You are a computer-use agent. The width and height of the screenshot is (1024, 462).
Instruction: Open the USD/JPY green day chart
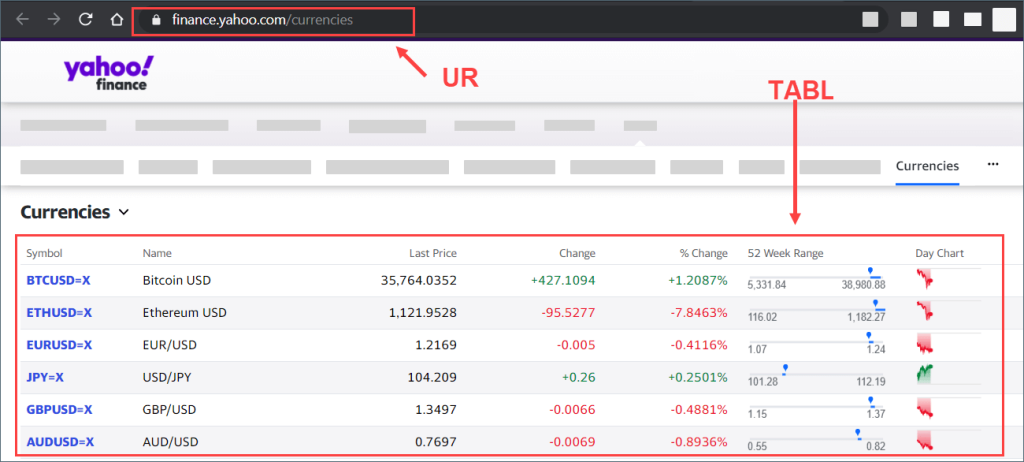pyautogui.click(x=926, y=376)
